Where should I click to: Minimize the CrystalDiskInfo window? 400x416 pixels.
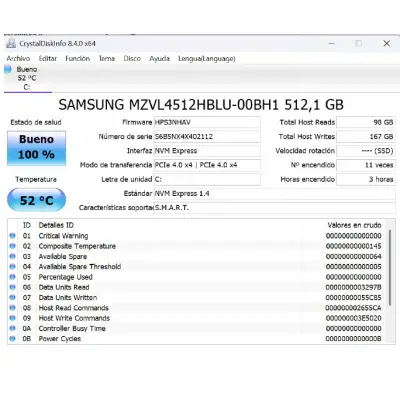tap(332, 43)
